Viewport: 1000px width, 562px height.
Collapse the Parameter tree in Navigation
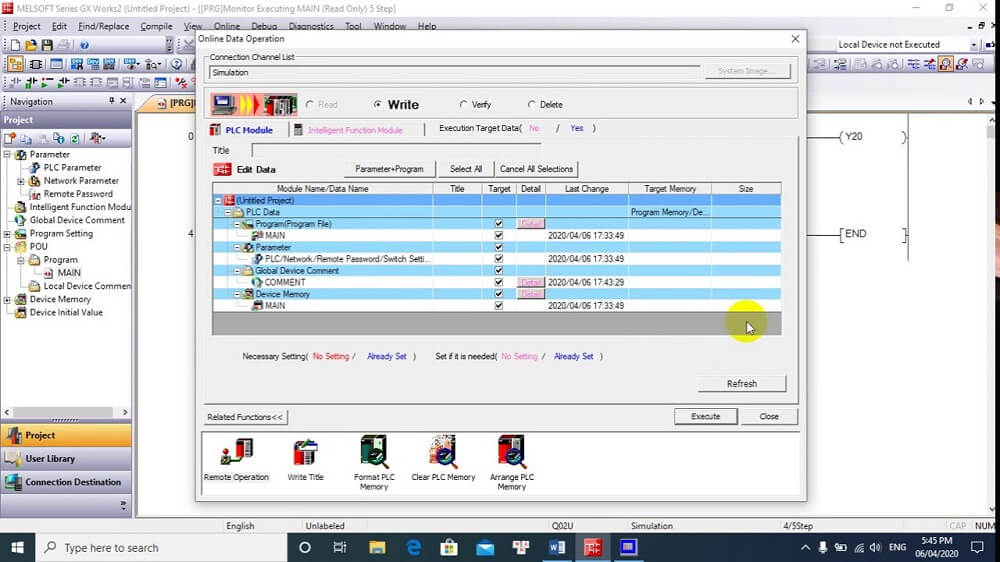(8, 155)
